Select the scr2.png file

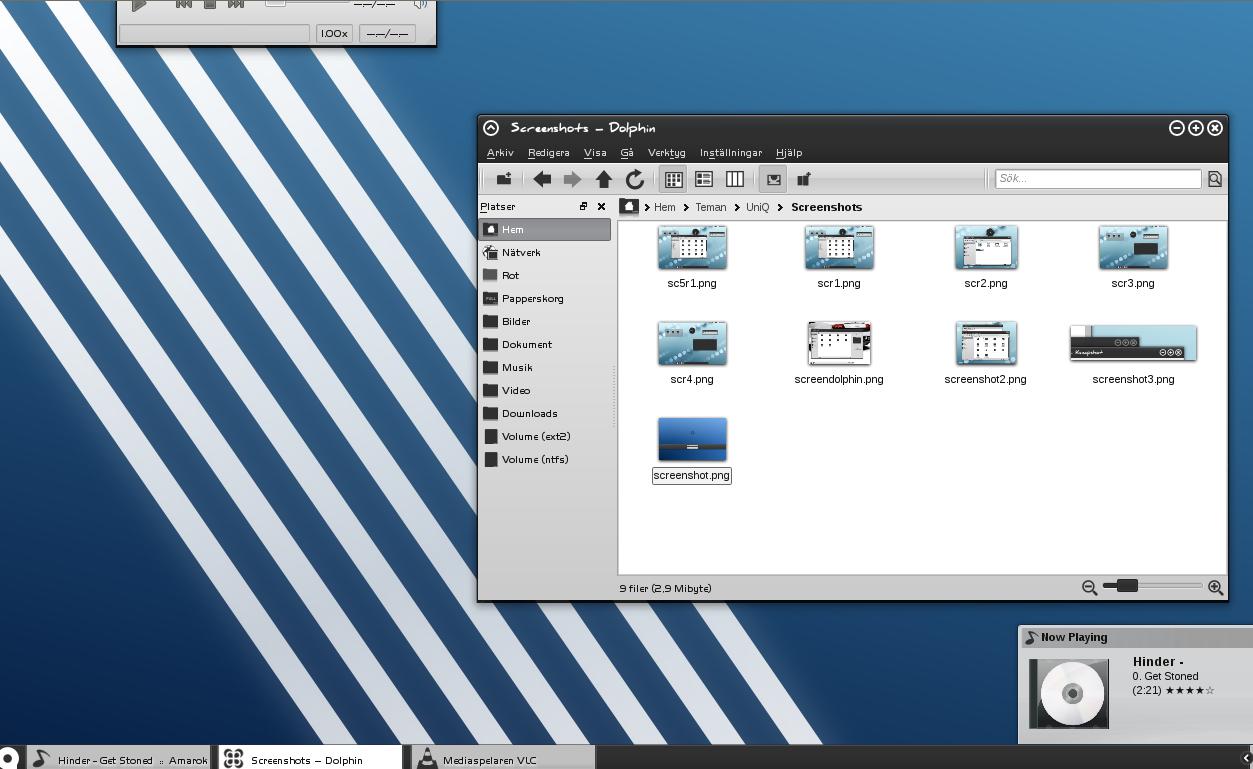click(x=986, y=258)
